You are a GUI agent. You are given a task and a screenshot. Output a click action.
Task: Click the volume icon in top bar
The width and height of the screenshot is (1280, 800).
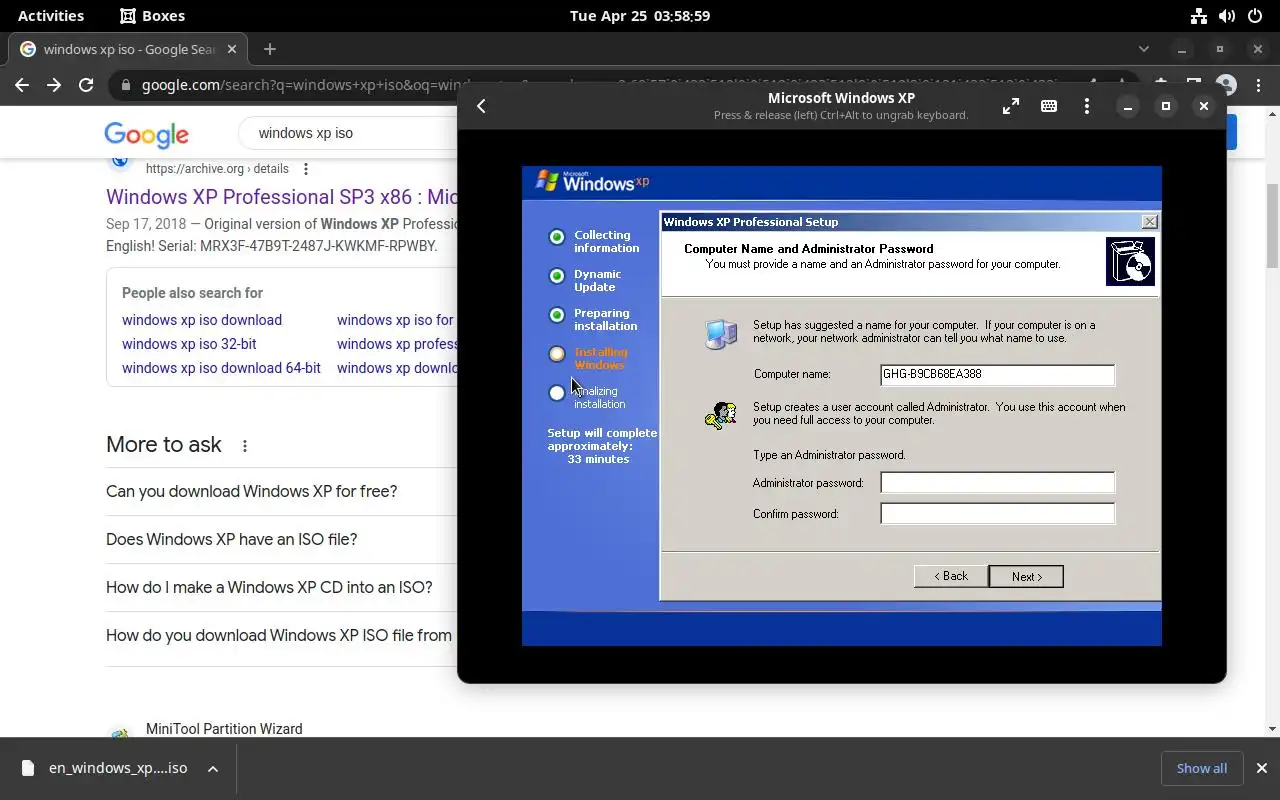click(1226, 16)
